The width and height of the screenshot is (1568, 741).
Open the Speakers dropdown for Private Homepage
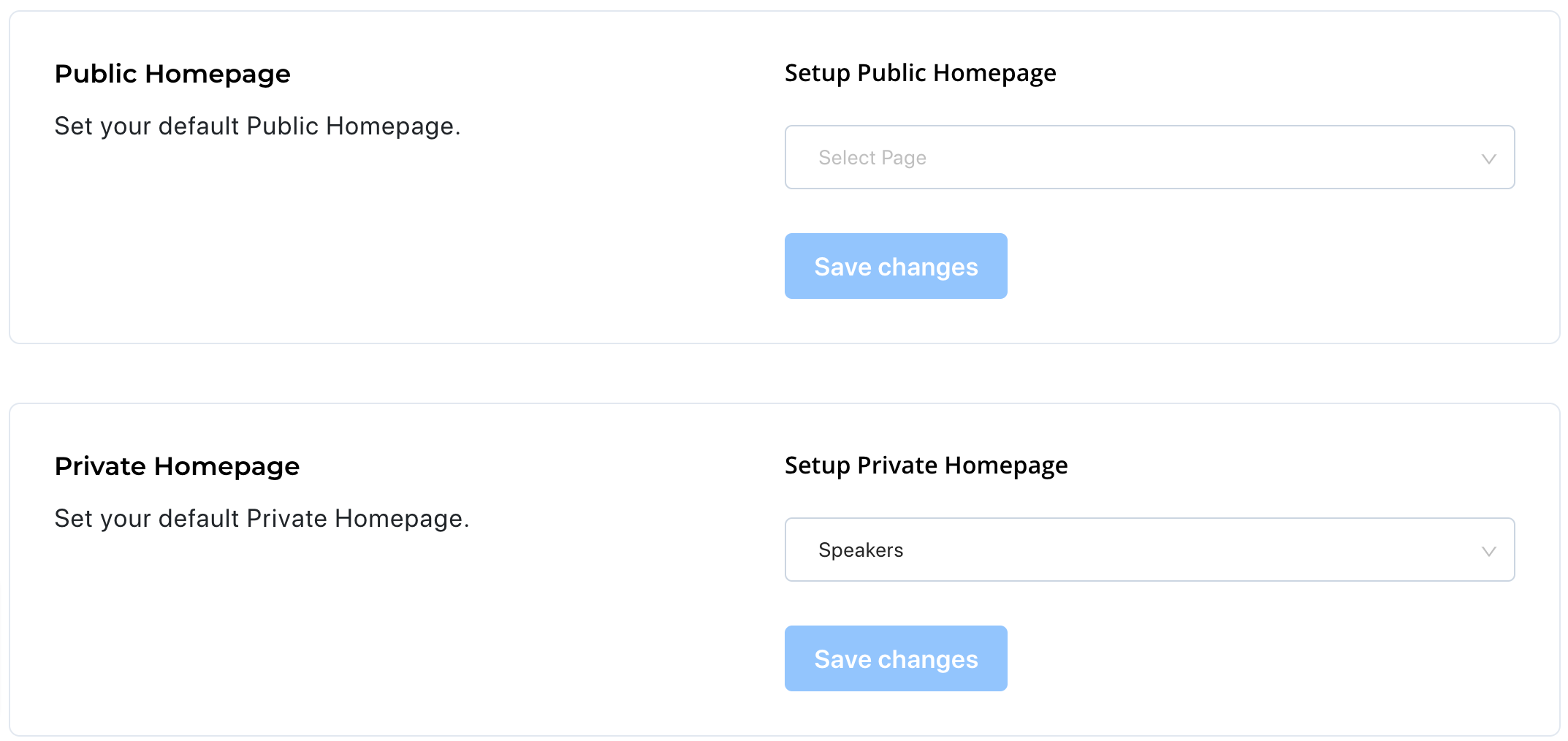[x=1149, y=550]
